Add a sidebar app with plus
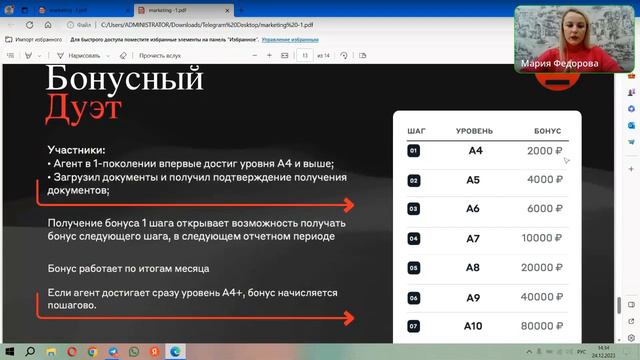This screenshot has width=640, height=360. click(x=631, y=169)
